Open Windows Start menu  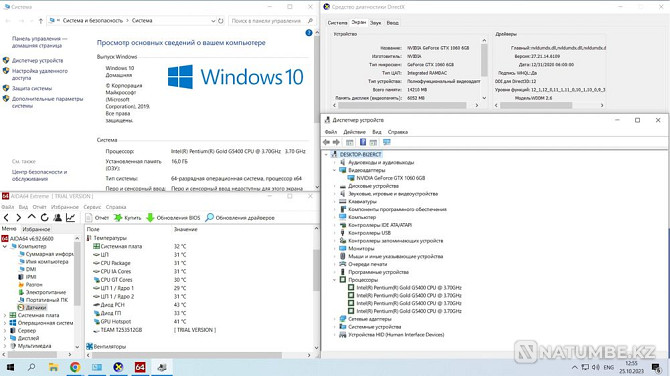[x=10, y=367]
